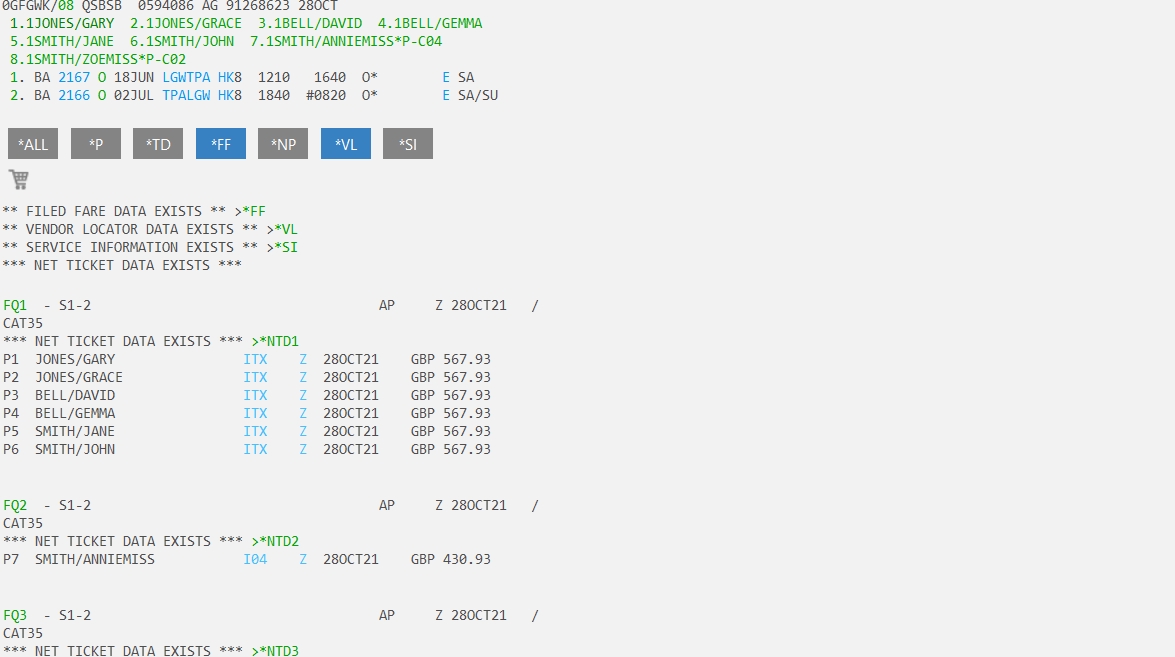Open the *NTD3 net ticket data link
The height and width of the screenshot is (657, 1175).
(275, 650)
